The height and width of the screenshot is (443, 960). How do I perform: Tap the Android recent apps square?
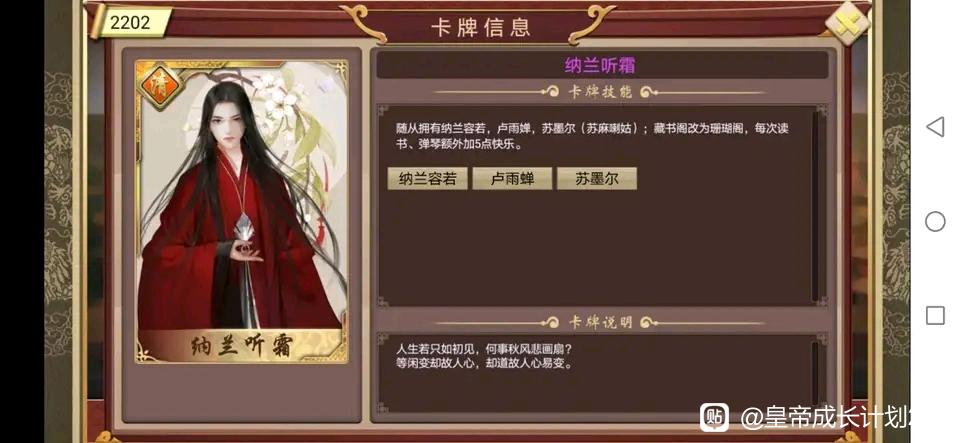pyautogui.click(x=935, y=316)
